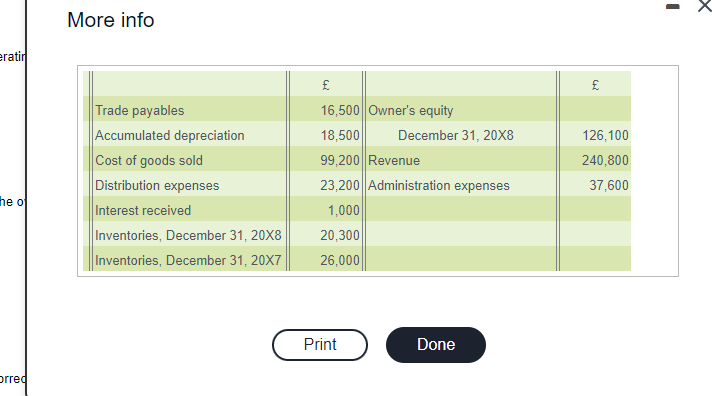Screen dimensions: 712x396
Task: Click the Print button
Action: click(320, 345)
